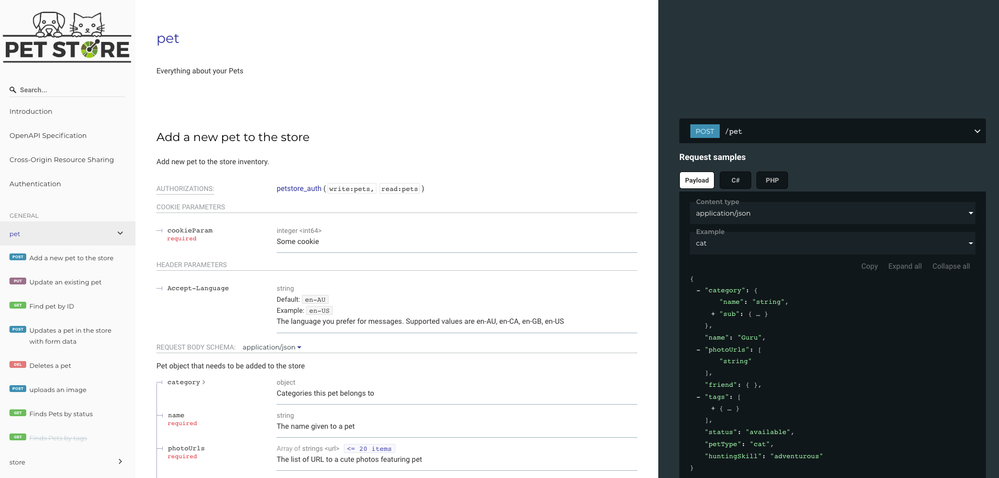The height and width of the screenshot is (478, 999).
Task: Expand the store sidebar section
Action: (x=120, y=462)
